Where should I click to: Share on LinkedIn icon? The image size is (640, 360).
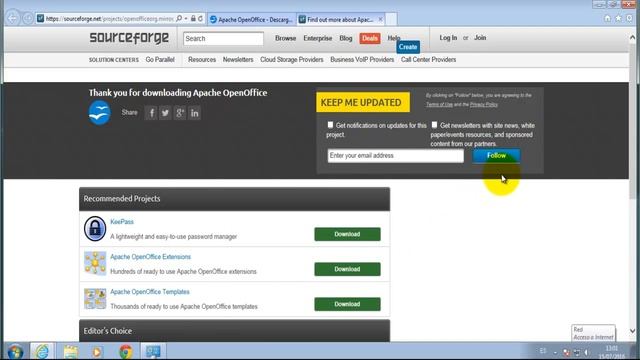(x=195, y=113)
